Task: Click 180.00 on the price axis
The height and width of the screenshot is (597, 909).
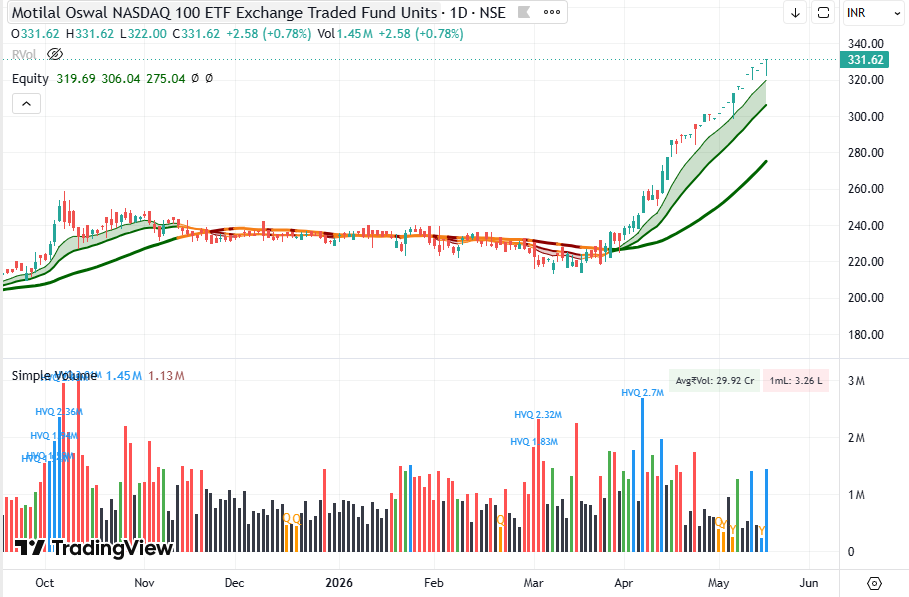Action: [x=866, y=334]
